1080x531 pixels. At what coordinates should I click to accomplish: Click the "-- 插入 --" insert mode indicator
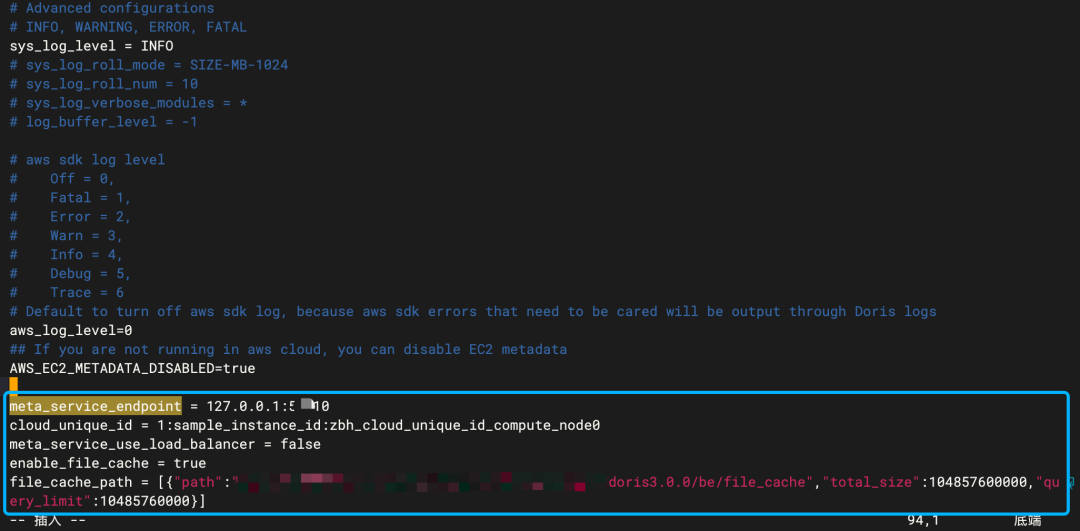[47, 520]
